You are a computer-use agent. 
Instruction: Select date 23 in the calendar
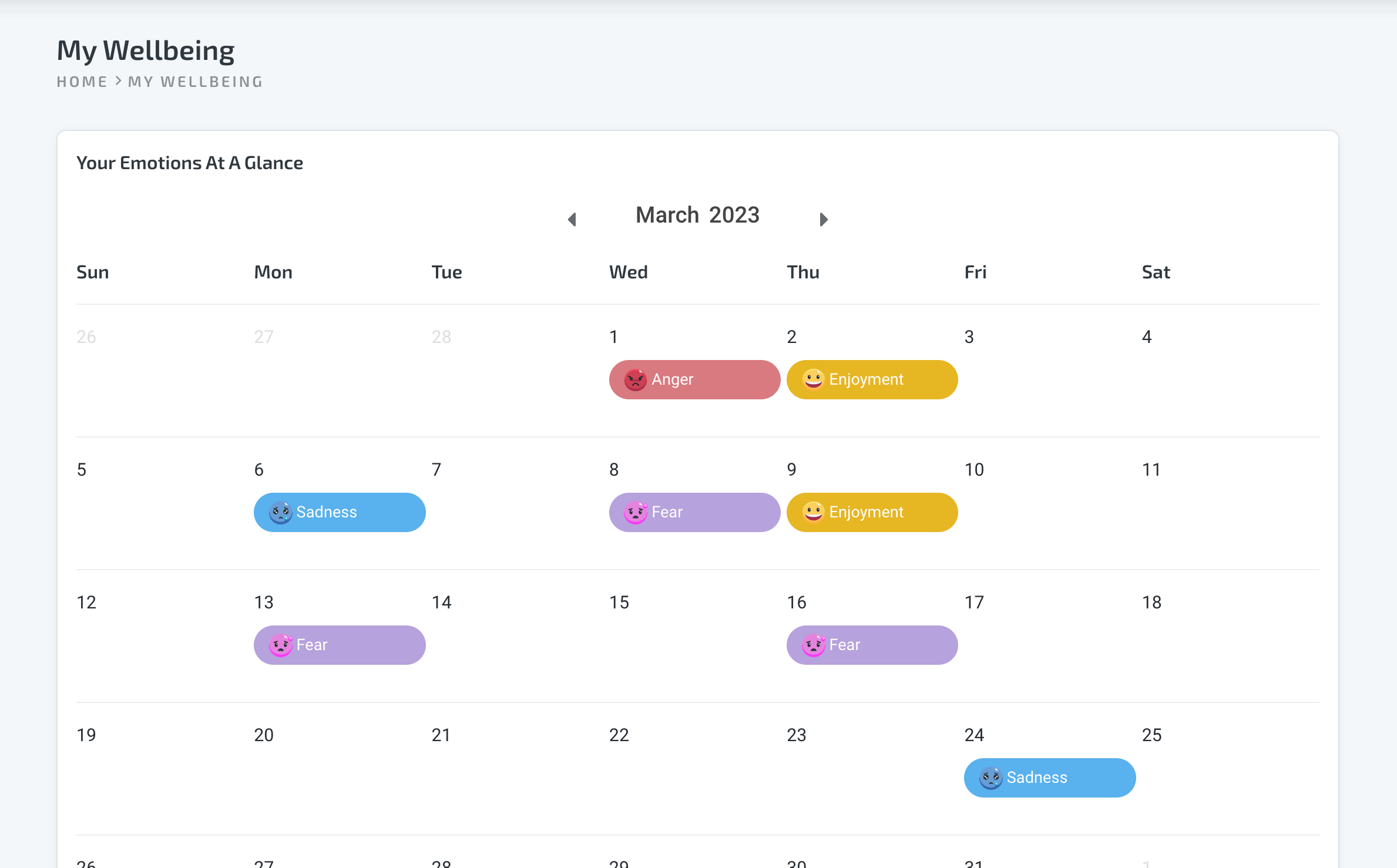797,735
